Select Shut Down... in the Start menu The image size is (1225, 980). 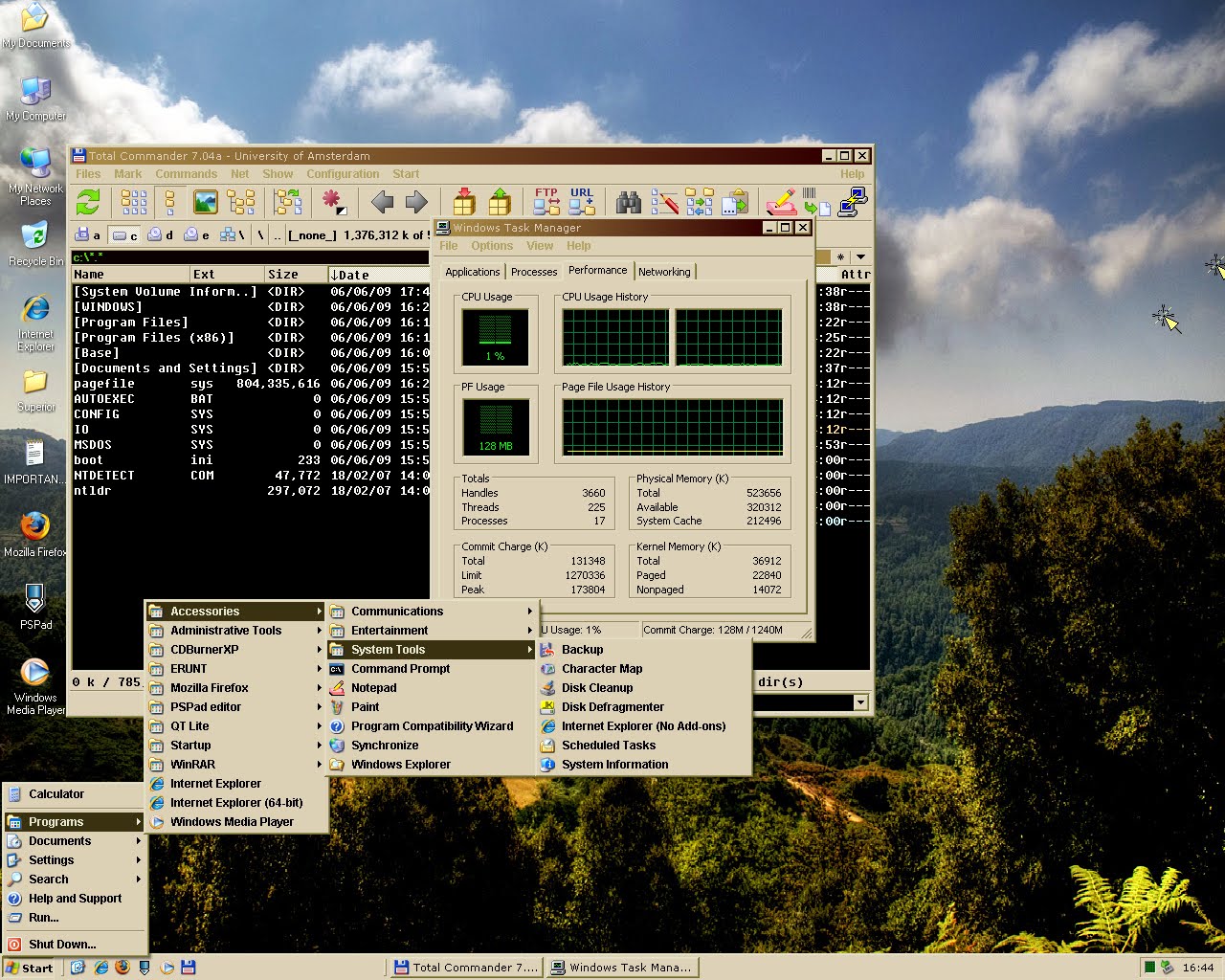[x=75, y=945]
